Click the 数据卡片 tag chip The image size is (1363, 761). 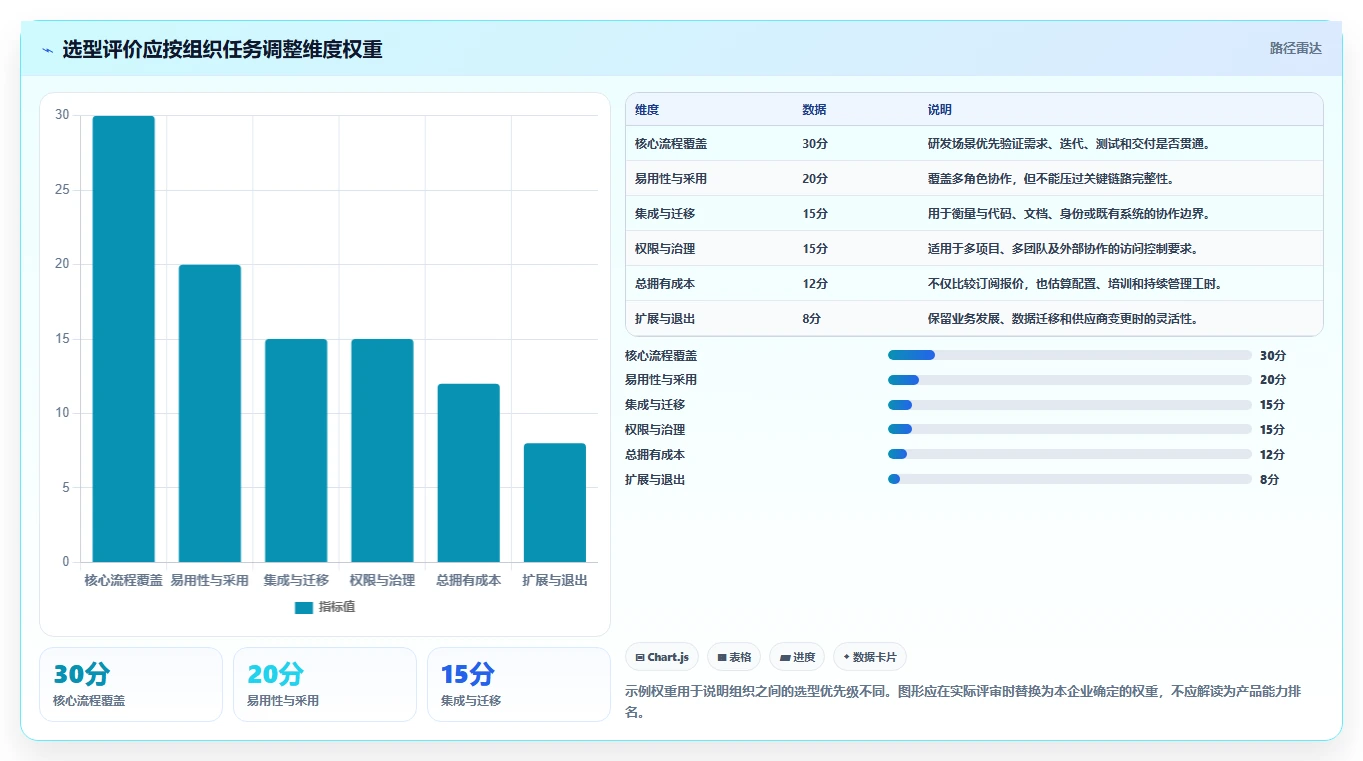coord(870,657)
